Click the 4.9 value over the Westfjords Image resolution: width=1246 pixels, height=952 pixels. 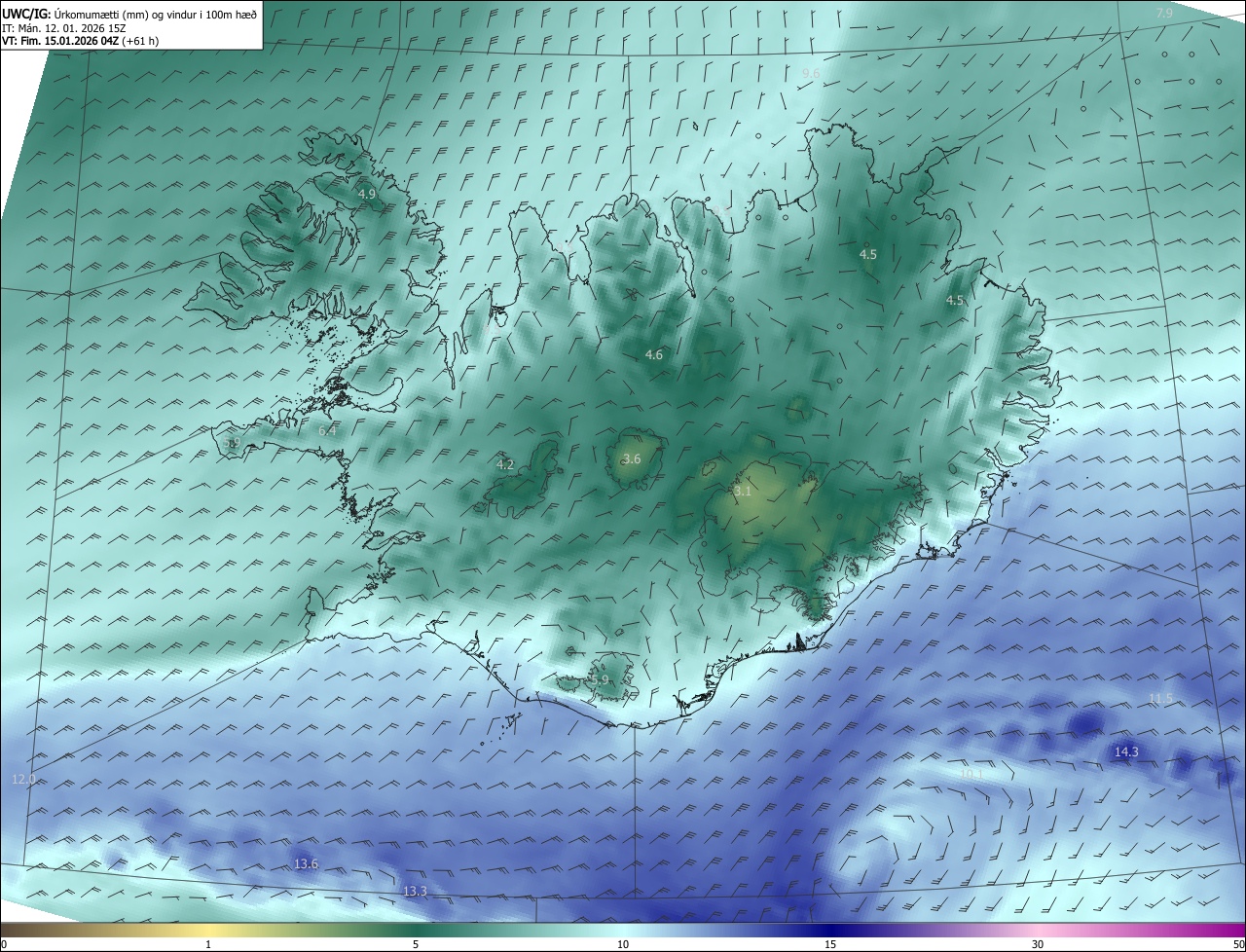[367, 195]
